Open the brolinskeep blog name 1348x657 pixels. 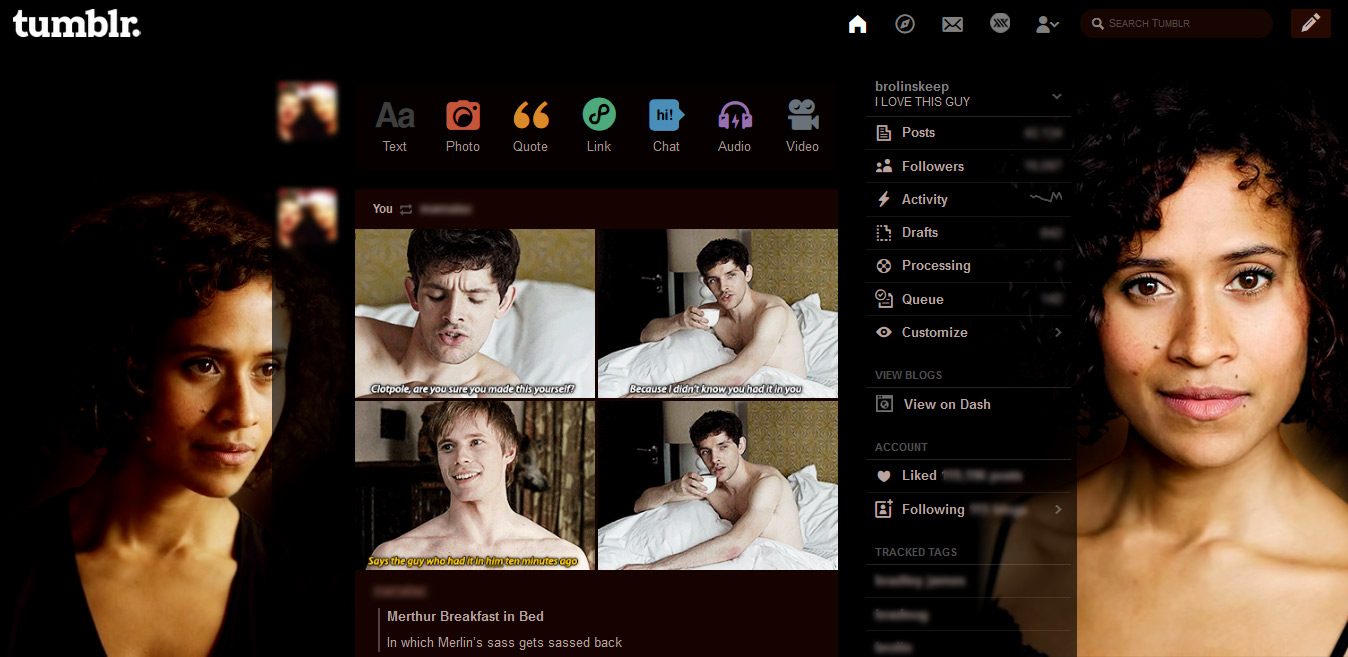pos(912,87)
